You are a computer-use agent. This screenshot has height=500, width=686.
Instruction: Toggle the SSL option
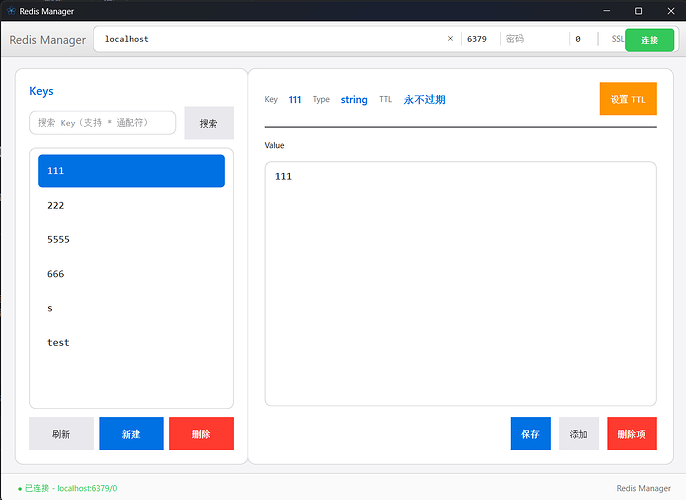[617, 39]
